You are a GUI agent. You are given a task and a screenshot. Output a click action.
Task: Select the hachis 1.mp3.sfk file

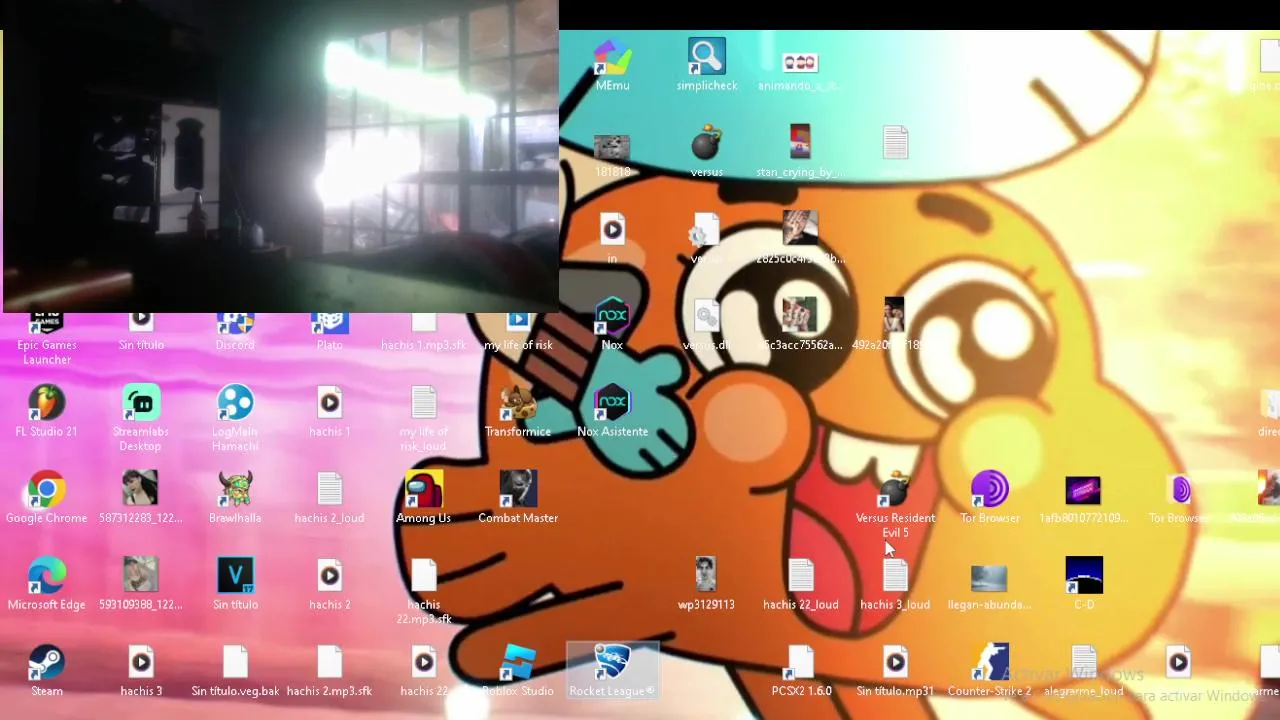(424, 330)
